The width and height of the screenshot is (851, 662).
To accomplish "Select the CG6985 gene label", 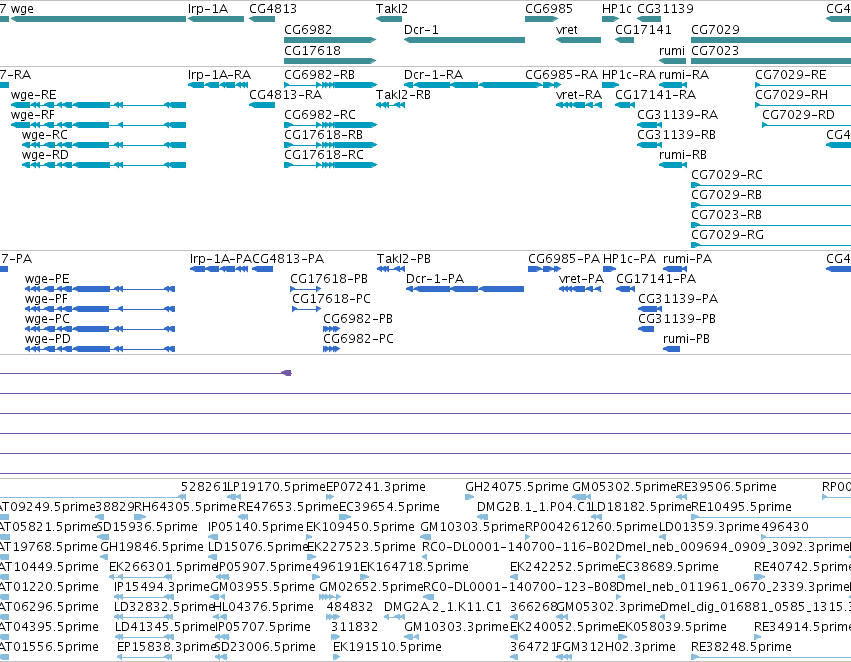I will 549,9.
